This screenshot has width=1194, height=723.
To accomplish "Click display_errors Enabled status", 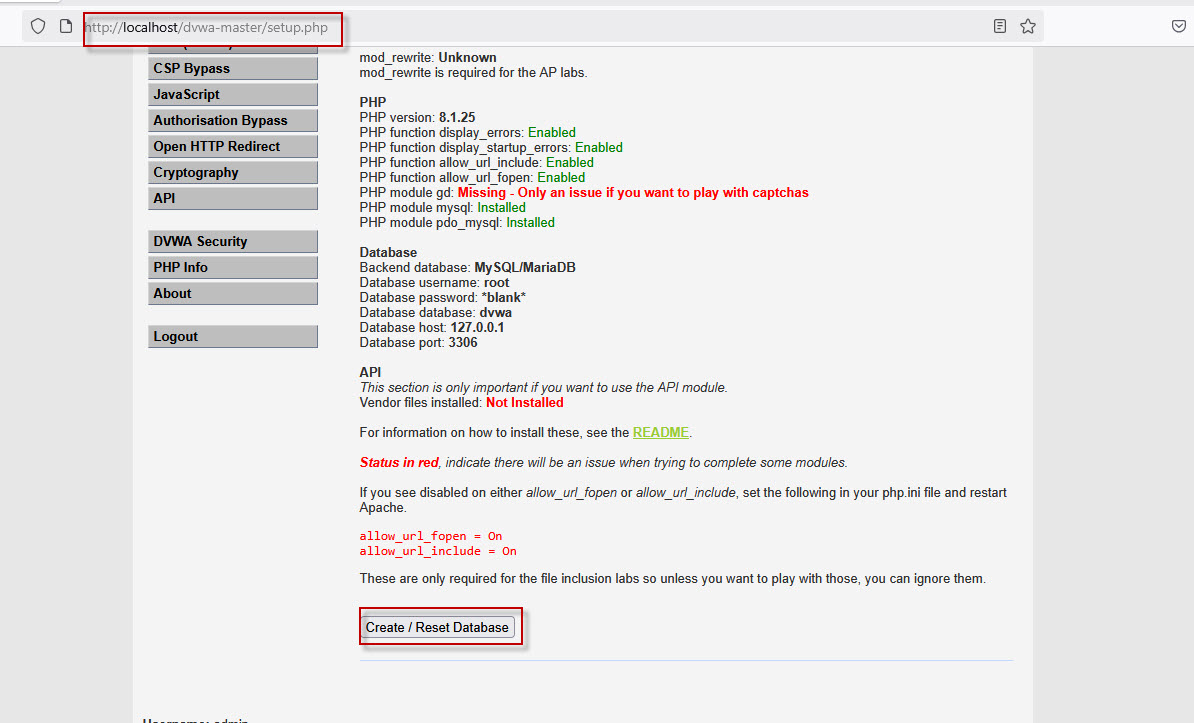I will (x=552, y=133).
